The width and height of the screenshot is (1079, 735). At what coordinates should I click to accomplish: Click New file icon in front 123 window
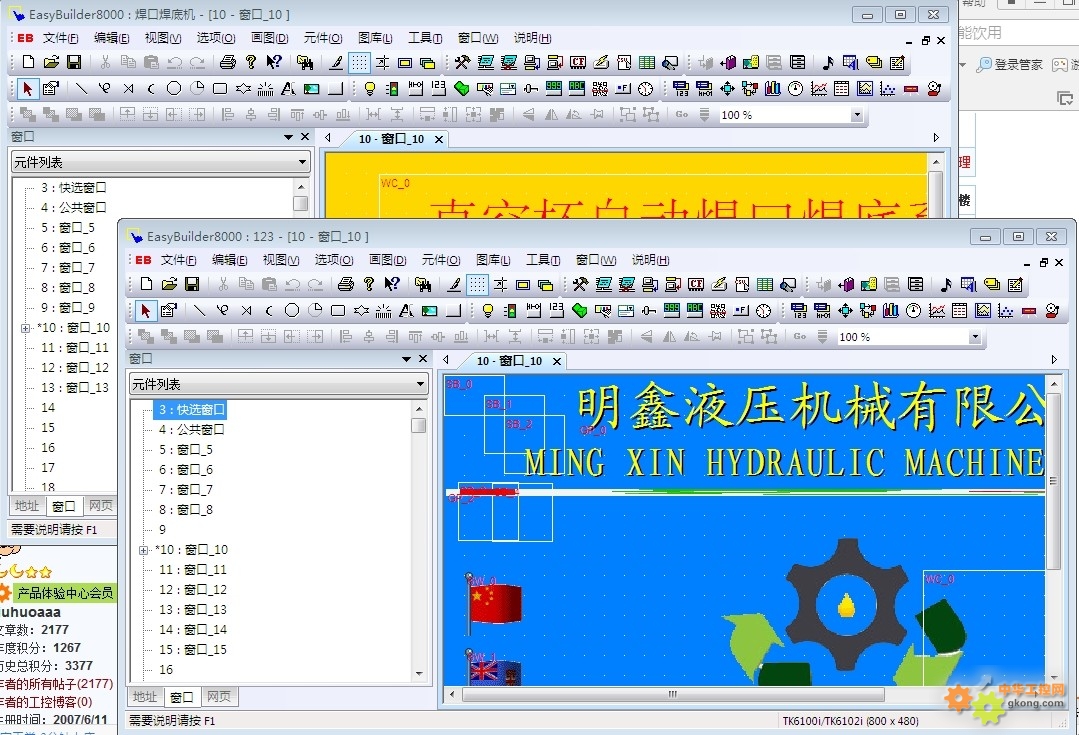point(146,284)
